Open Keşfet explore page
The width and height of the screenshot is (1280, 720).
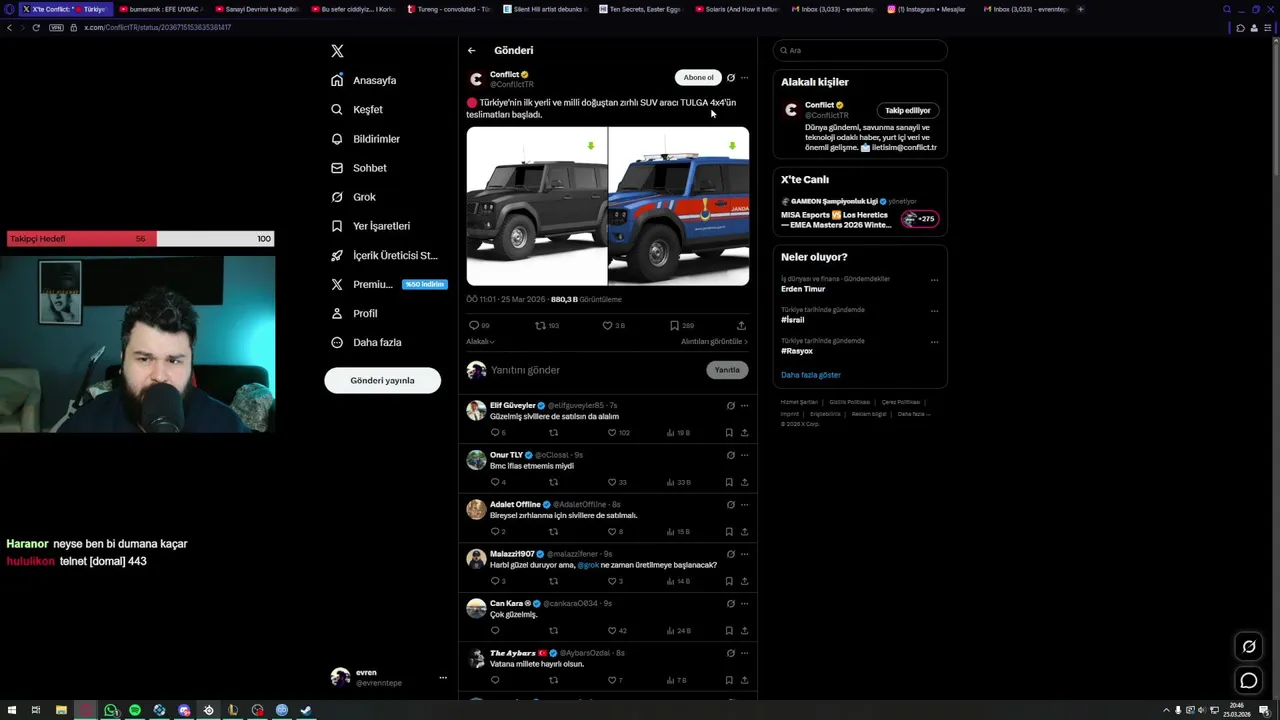[357, 109]
